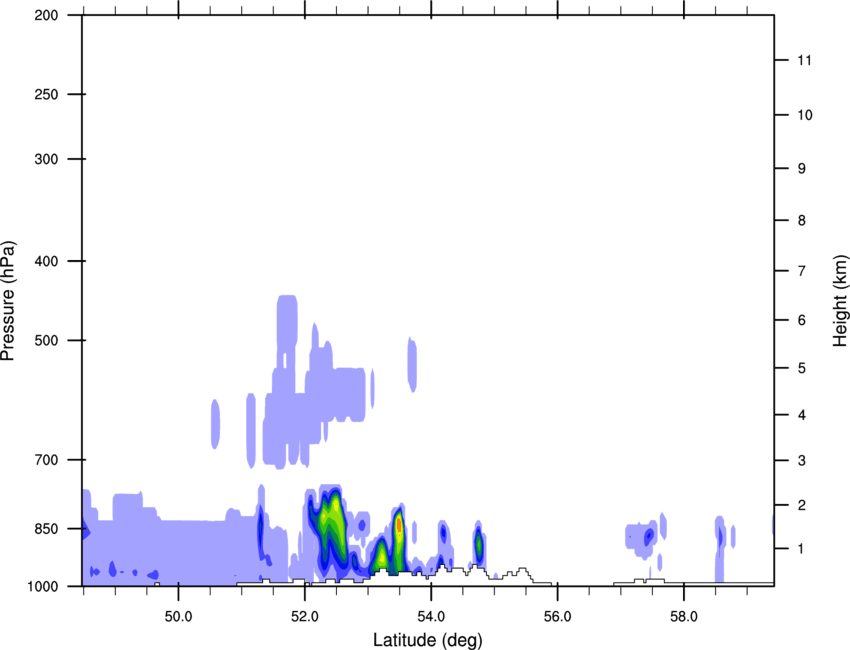
Task: Click the 58.0 latitude tick label
Action: [x=684, y=617]
